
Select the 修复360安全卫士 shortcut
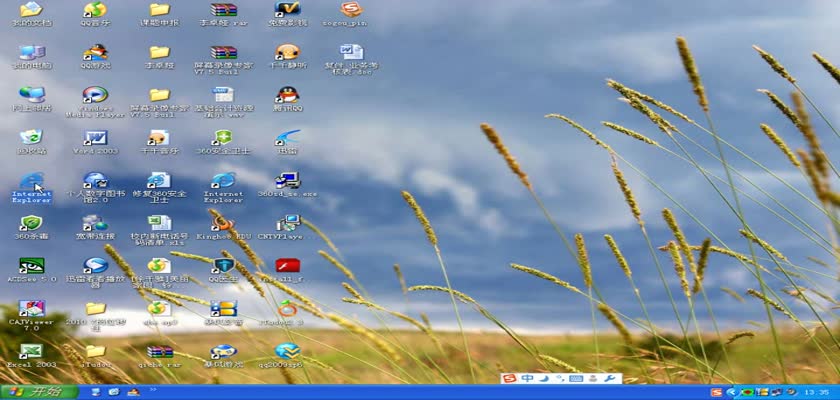click(x=160, y=187)
